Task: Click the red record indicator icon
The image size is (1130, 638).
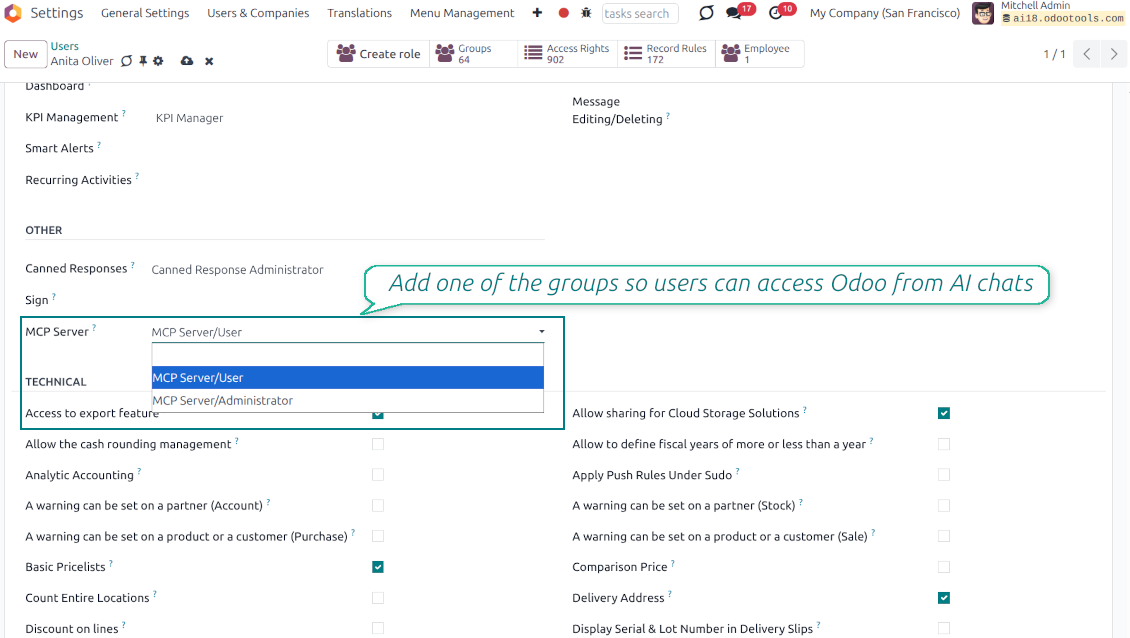Action: click(x=561, y=13)
